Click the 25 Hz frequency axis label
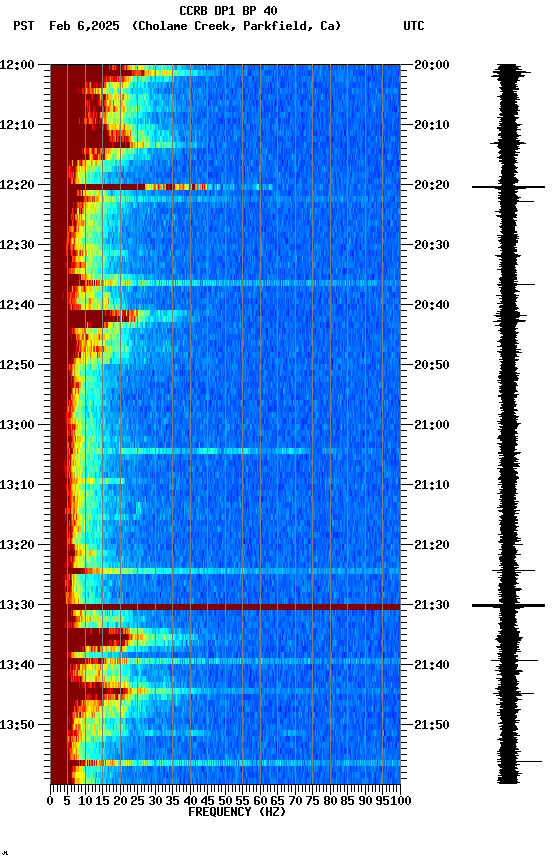Image resolution: width=552 pixels, height=864 pixels. tap(138, 802)
